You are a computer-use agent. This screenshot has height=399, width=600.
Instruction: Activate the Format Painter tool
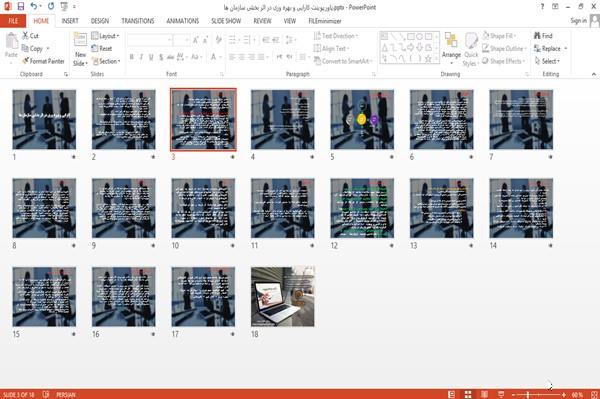[x=43, y=61]
